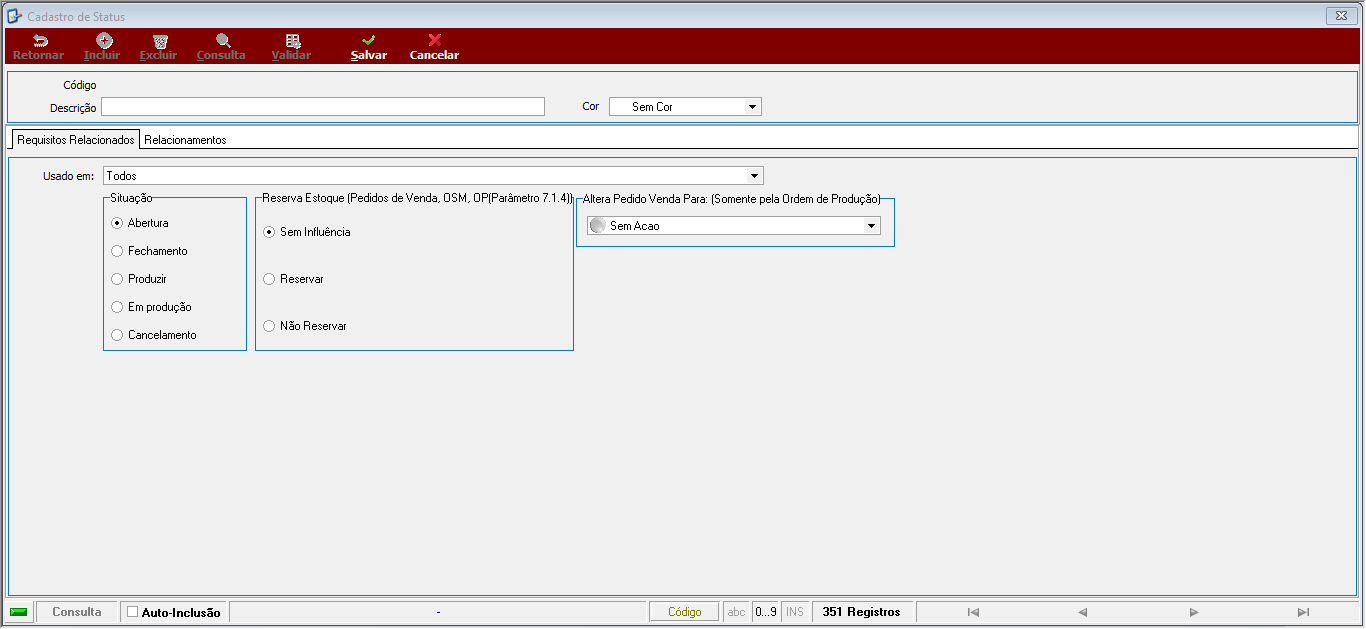Go to next record arrow
The width and height of the screenshot is (1366, 629).
point(1193,612)
